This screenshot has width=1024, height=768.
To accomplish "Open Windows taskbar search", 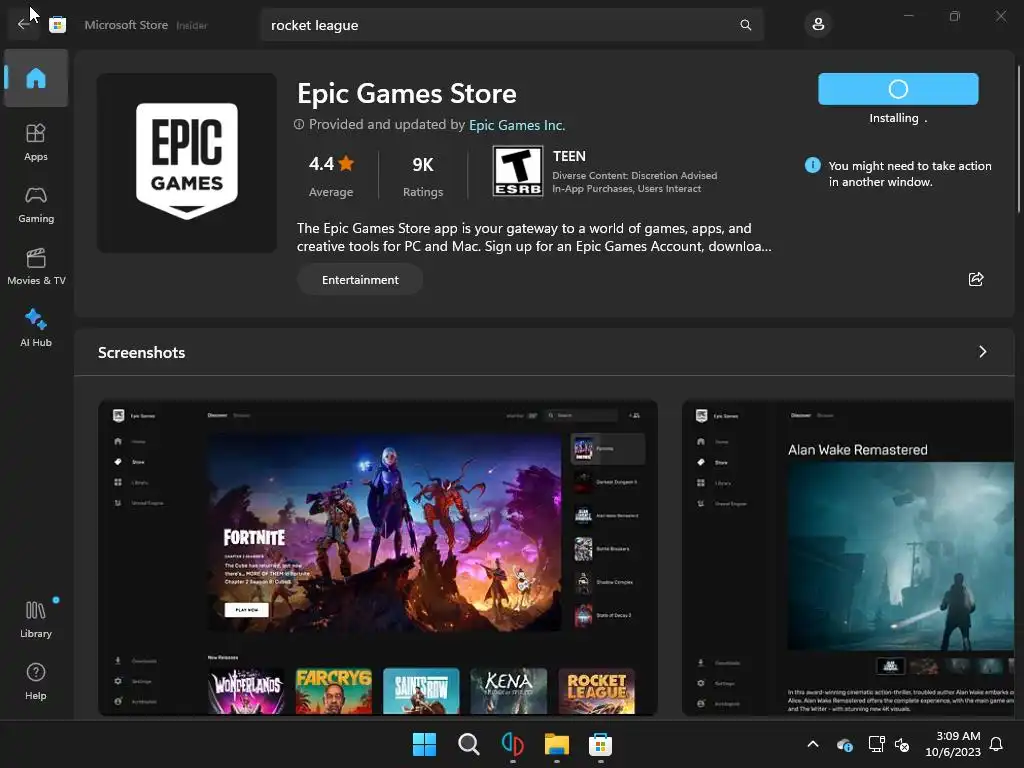I will click(468, 744).
